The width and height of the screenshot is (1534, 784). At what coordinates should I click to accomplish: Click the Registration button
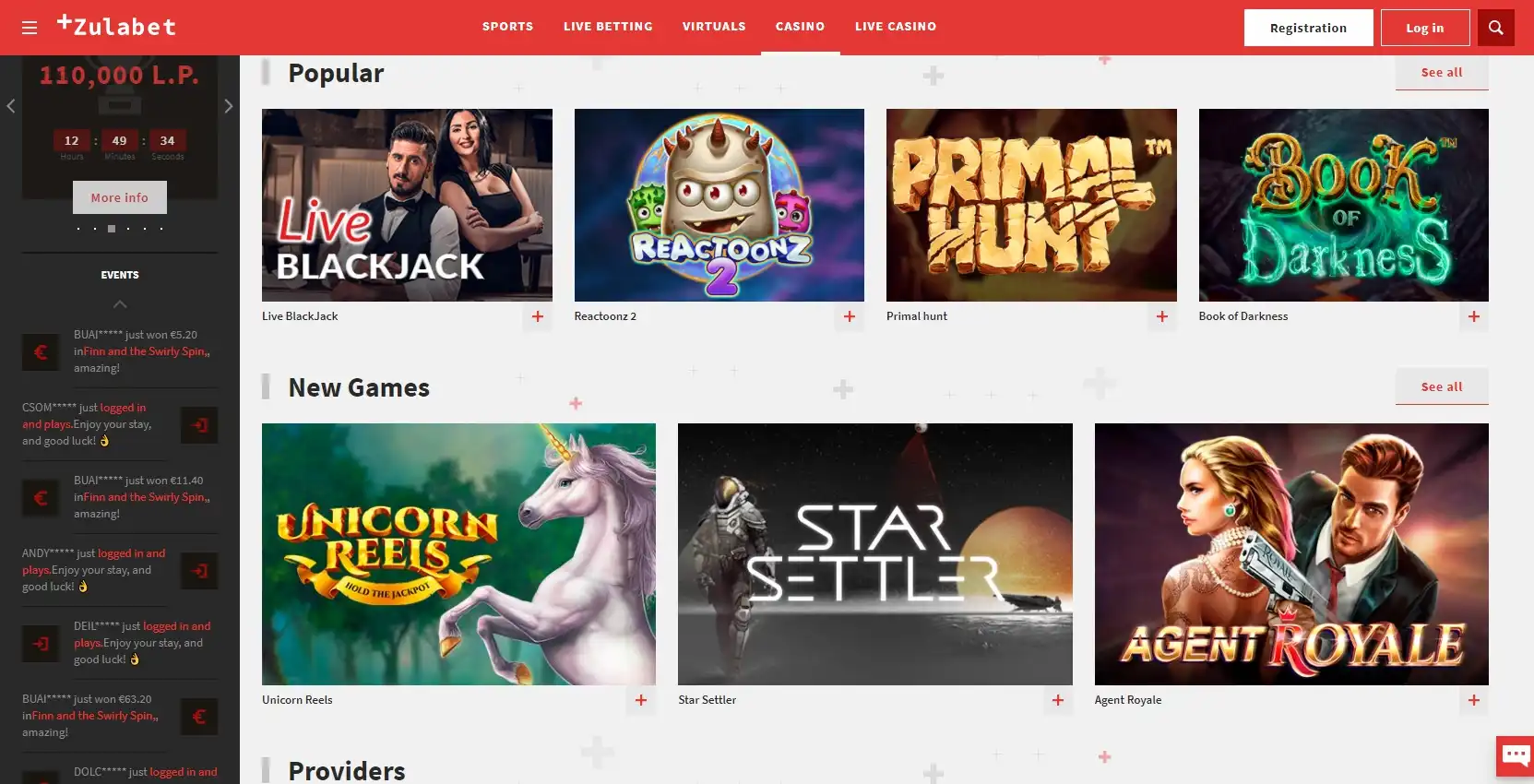coord(1308,28)
